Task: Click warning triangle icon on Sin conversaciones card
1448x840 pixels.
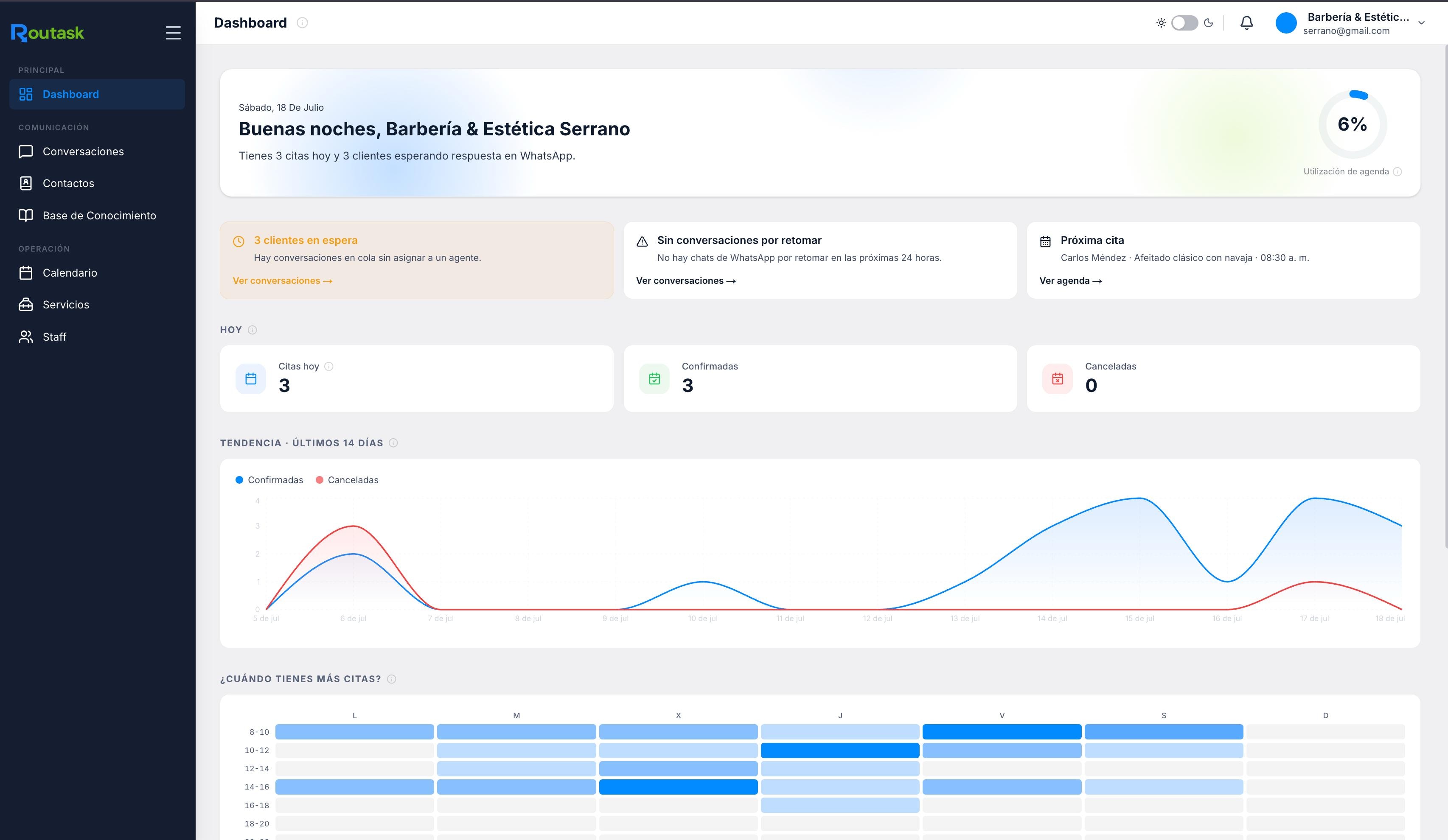Action: (643, 241)
